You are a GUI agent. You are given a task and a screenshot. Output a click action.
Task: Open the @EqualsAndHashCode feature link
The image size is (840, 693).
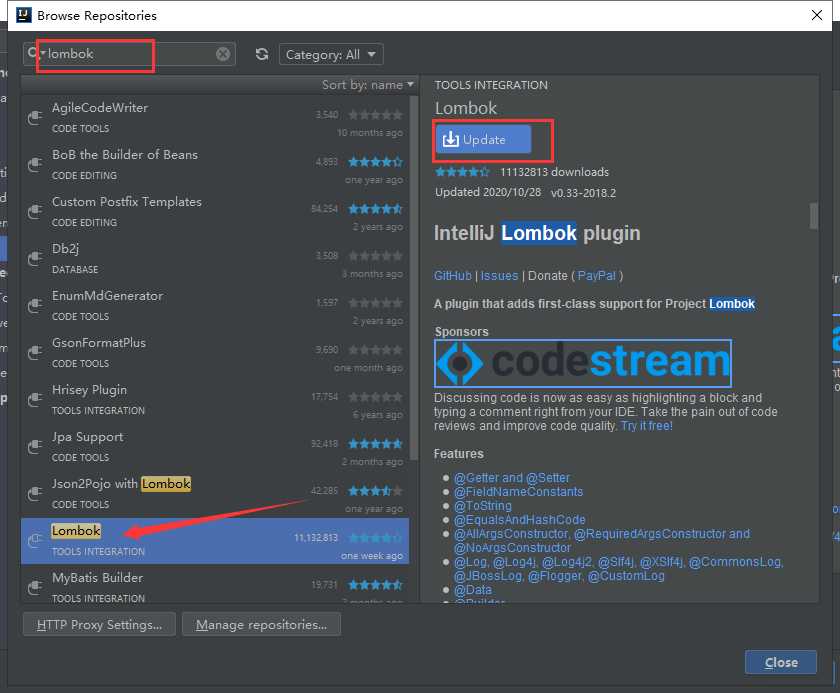519,519
